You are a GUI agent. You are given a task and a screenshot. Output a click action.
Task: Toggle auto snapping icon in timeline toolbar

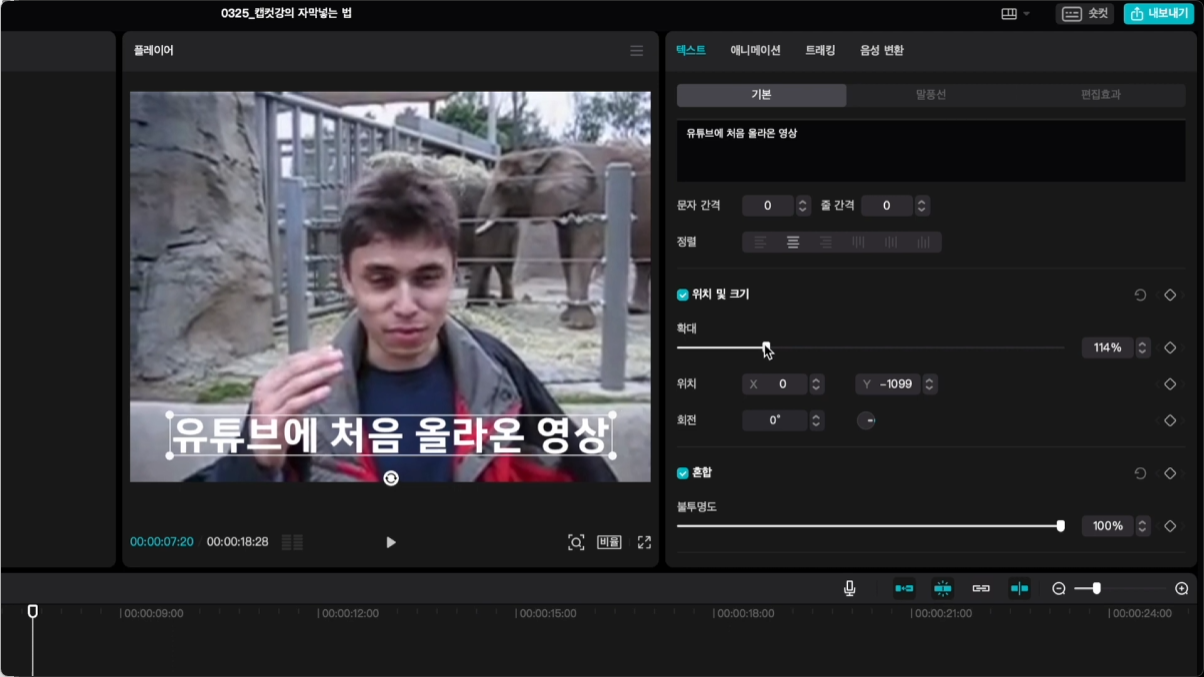[x=943, y=588]
